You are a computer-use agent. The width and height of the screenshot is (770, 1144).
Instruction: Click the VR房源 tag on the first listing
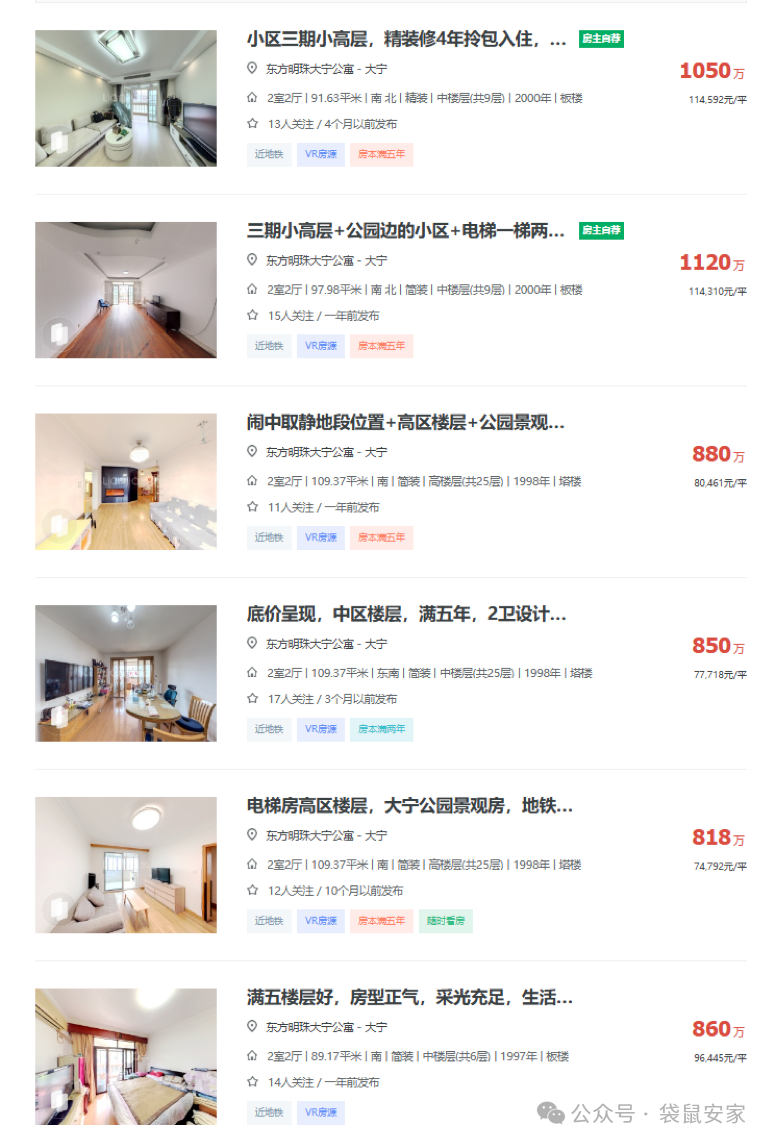(321, 155)
